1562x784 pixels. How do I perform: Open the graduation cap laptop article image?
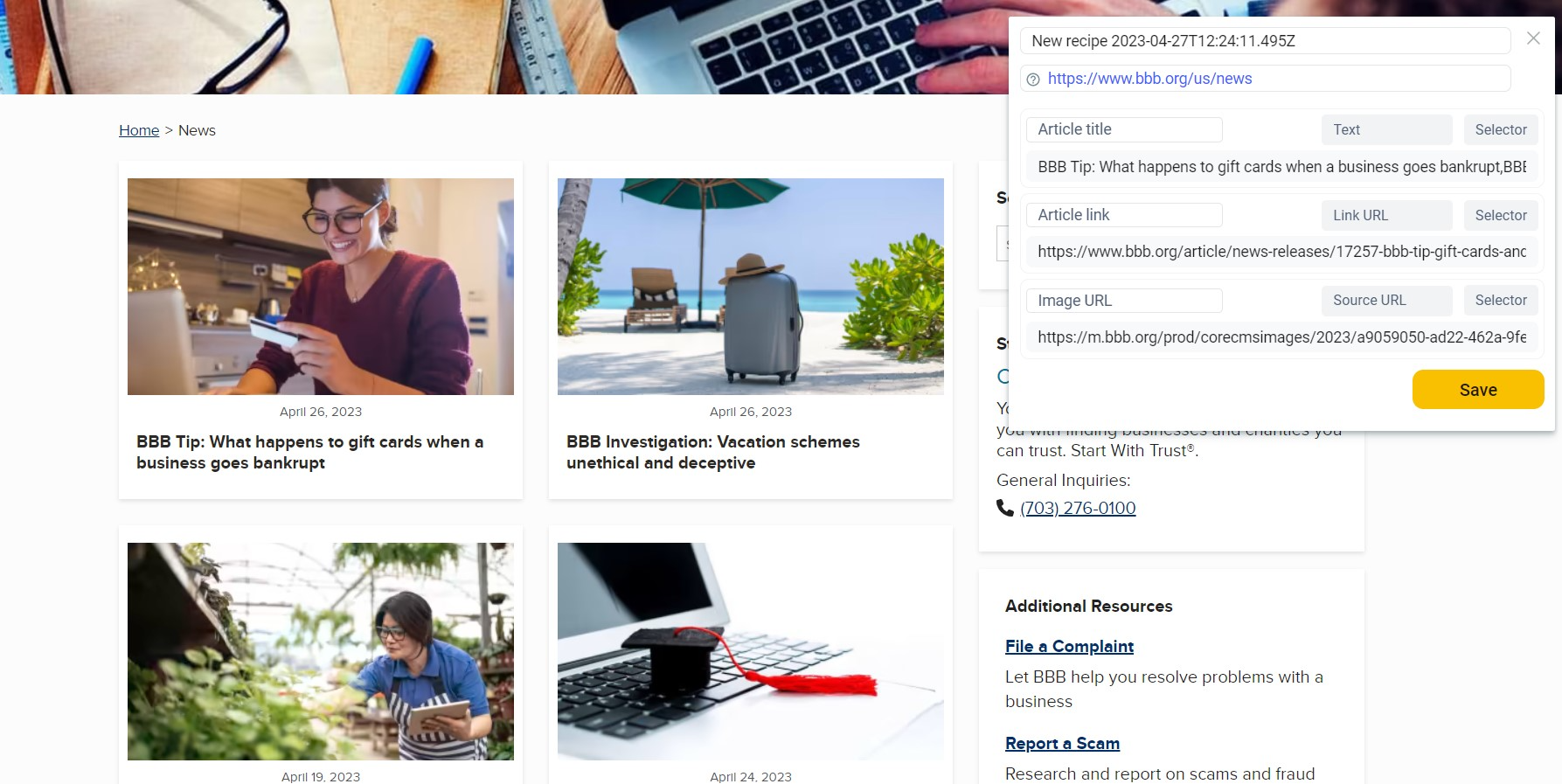coord(751,651)
